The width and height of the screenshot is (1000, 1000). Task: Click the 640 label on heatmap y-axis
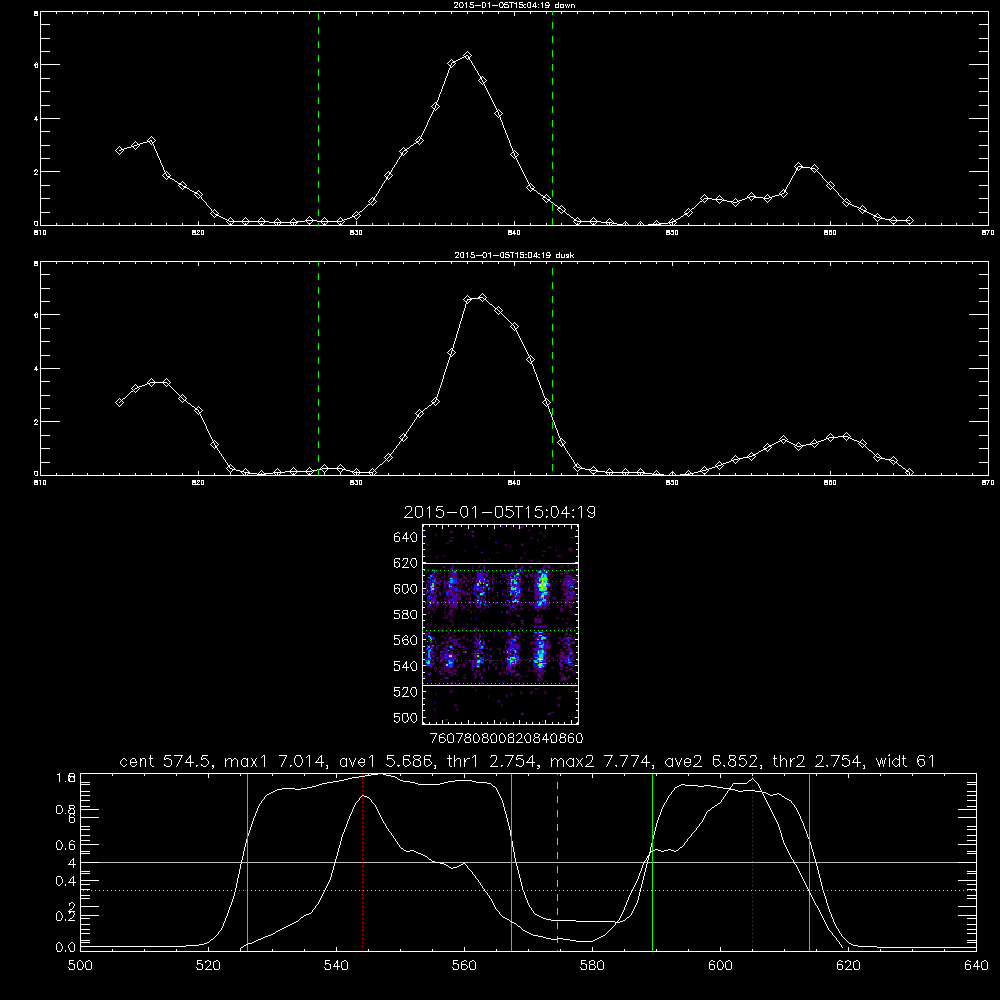coord(406,537)
